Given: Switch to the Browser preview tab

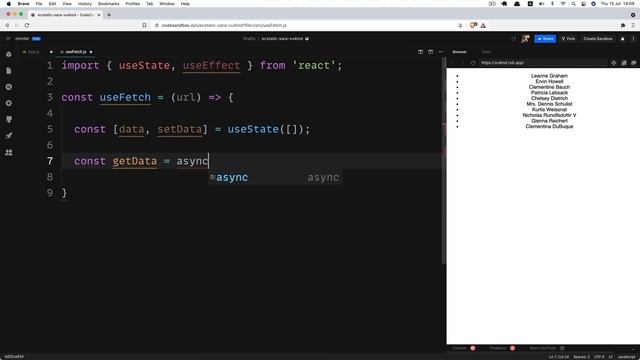Looking at the screenshot, I should (x=460, y=52).
